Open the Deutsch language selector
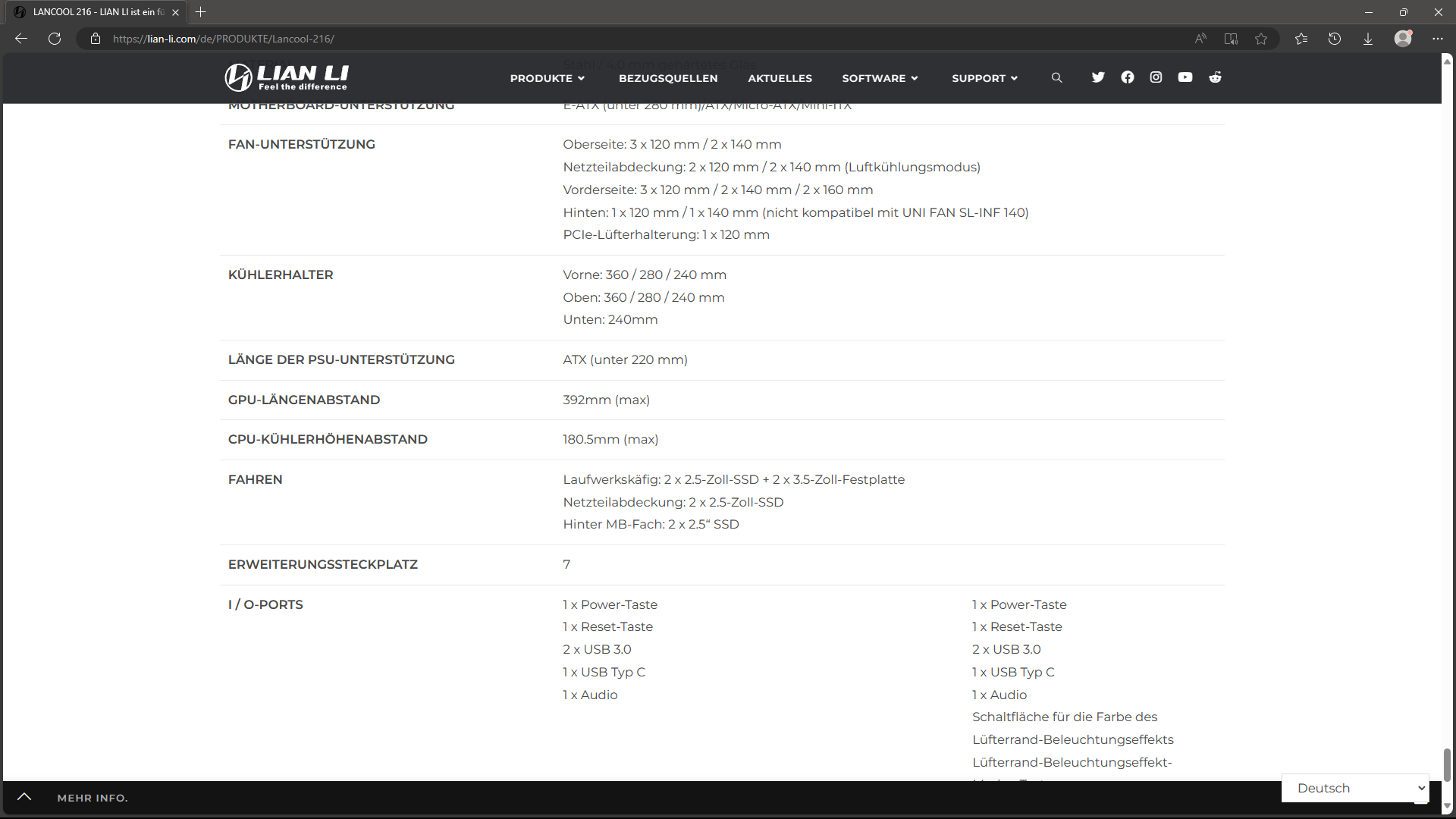This screenshot has width=1456, height=819. pyautogui.click(x=1355, y=788)
